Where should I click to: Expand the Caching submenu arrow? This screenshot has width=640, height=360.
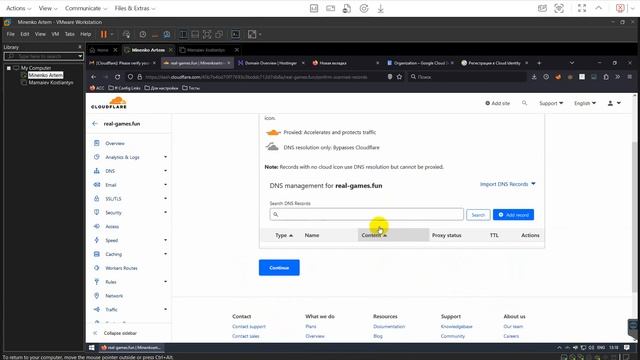pos(166,254)
